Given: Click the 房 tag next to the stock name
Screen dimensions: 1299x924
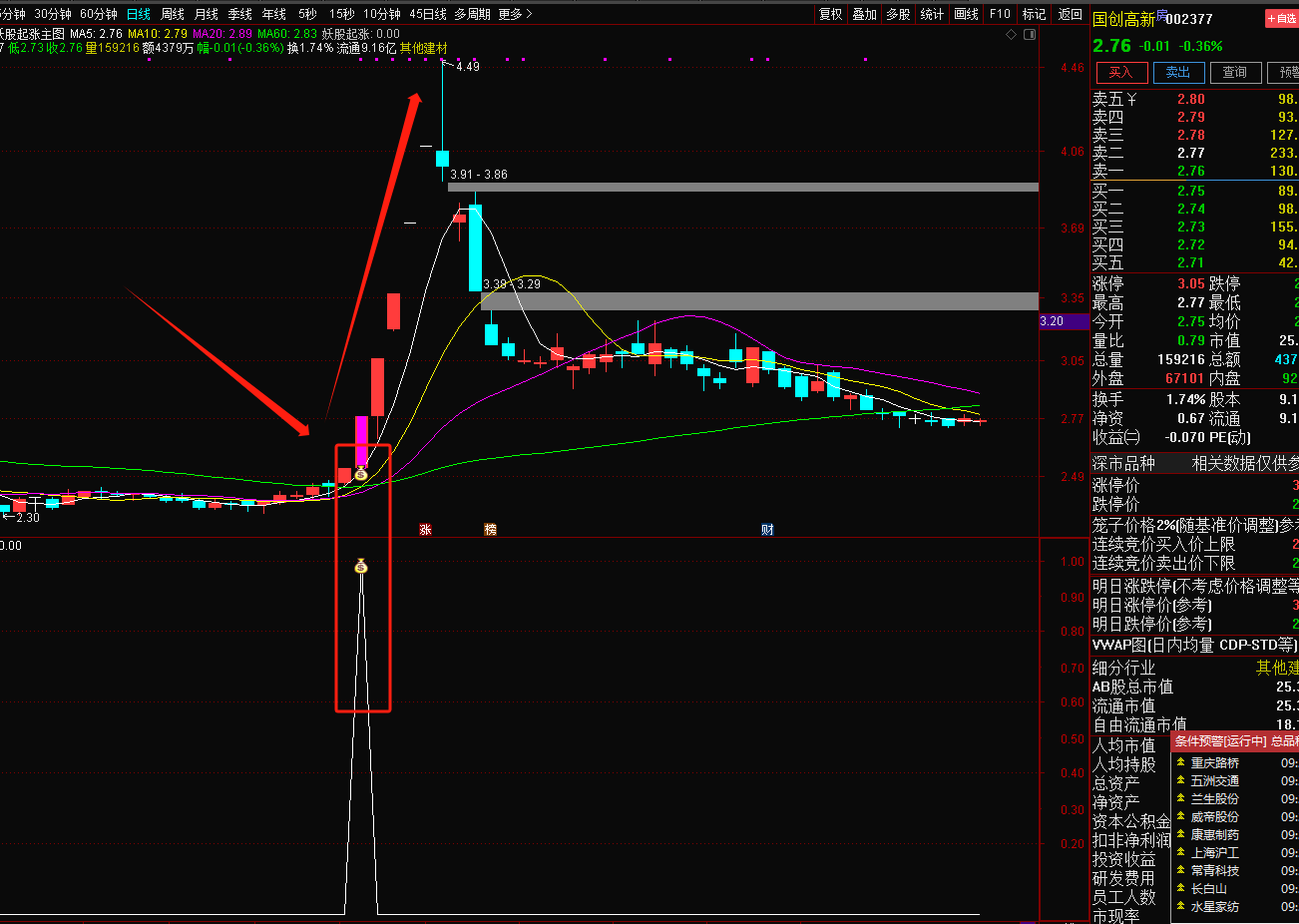Looking at the screenshot, I should click(x=1160, y=16).
